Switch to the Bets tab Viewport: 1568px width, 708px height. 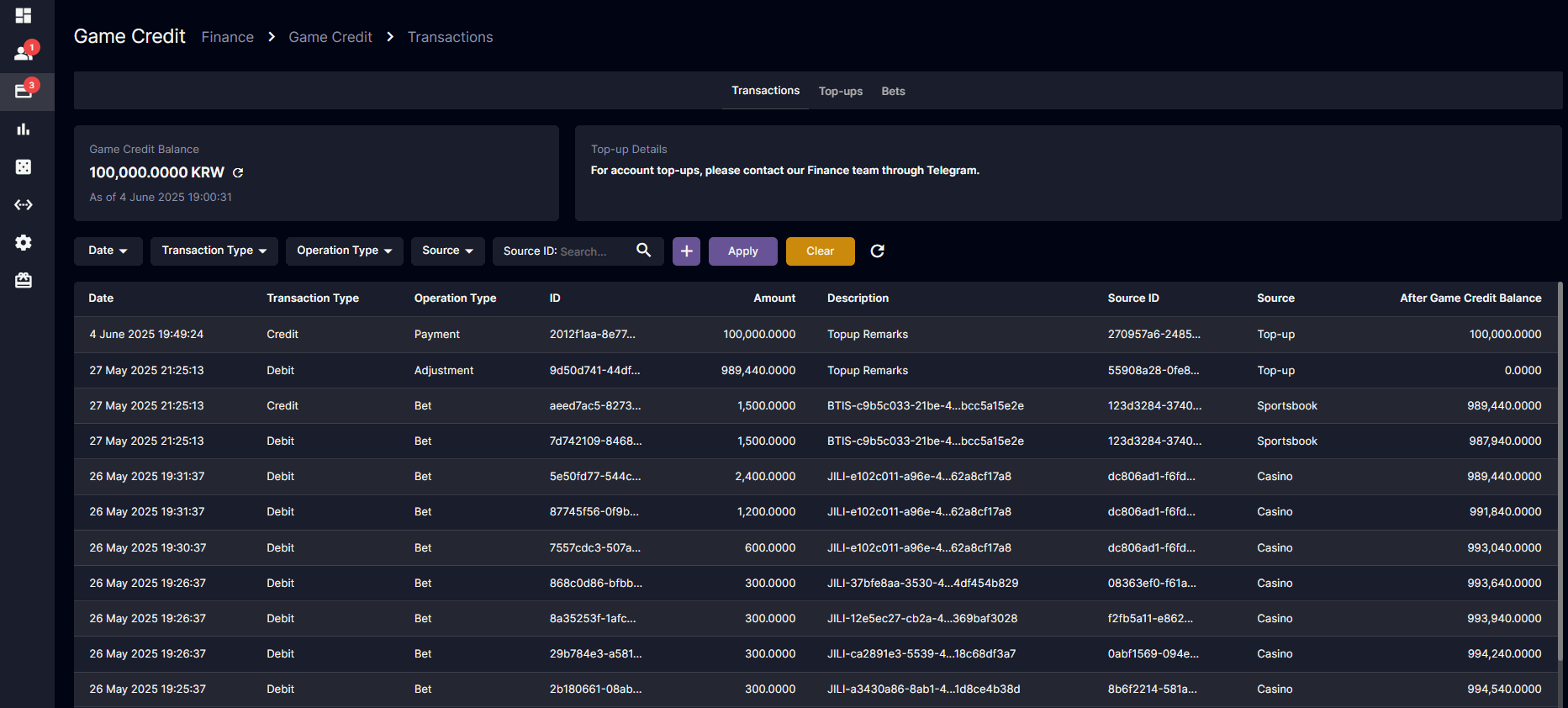pos(893,92)
